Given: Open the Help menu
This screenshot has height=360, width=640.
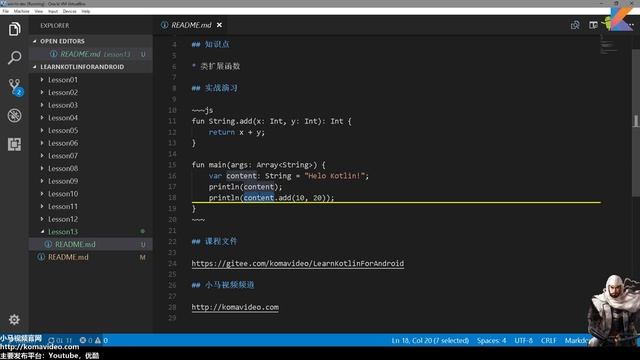Looking at the screenshot, I should [x=86, y=11].
